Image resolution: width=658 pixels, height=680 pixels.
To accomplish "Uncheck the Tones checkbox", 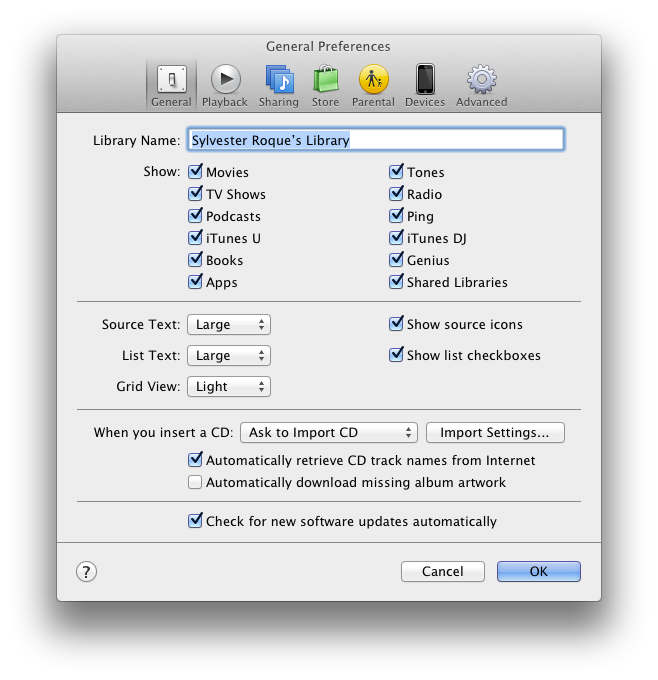I will pos(396,172).
